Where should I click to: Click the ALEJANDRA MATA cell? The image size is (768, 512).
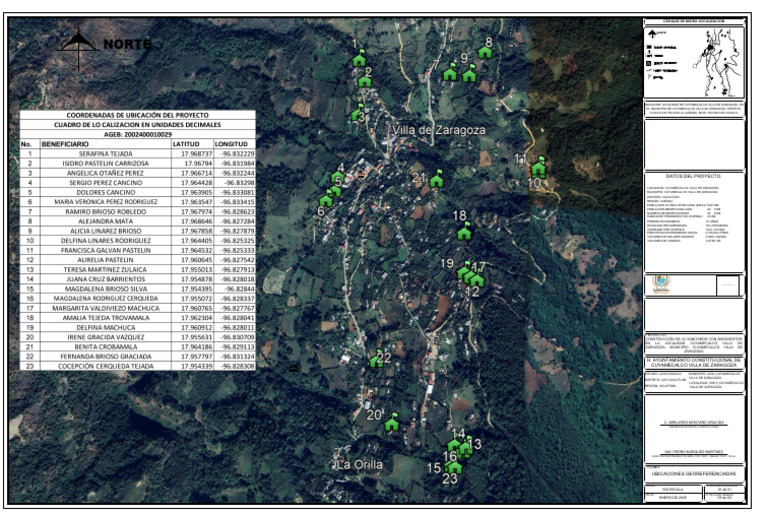coord(106,221)
